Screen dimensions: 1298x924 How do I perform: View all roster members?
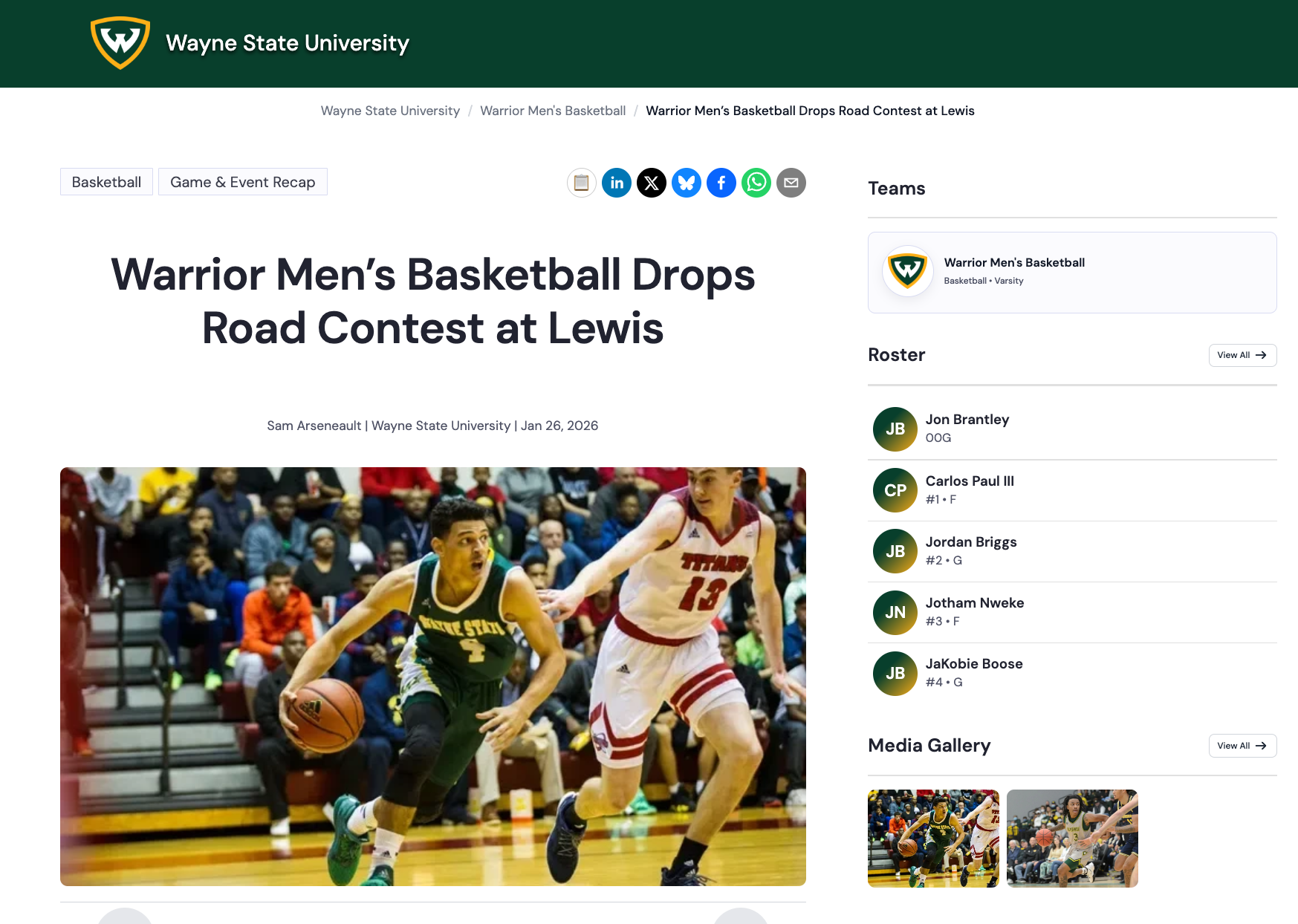(x=1242, y=355)
